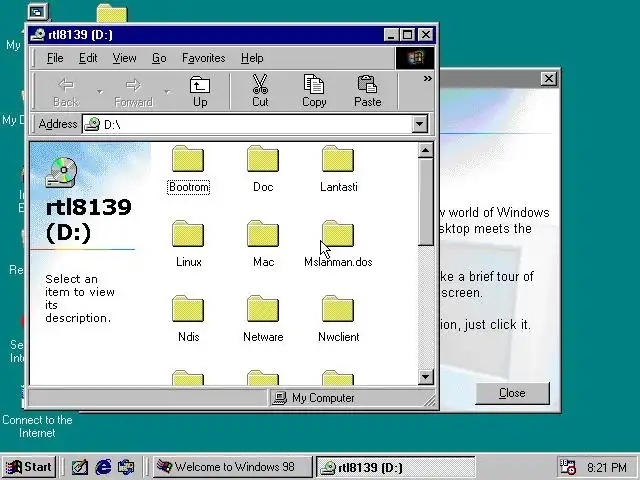The height and width of the screenshot is (480, 640).
Task: Click the Back toolbar button
Action: coord(66,91)
